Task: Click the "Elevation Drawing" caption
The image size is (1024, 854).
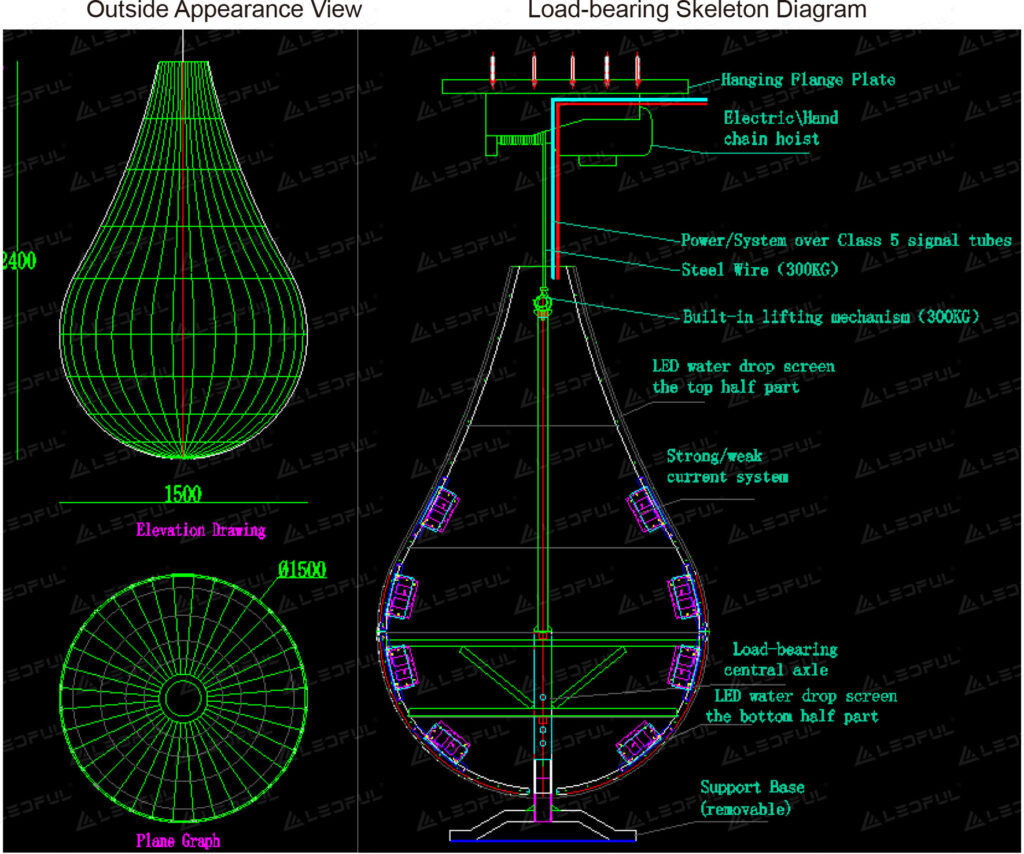Action: 201,530
